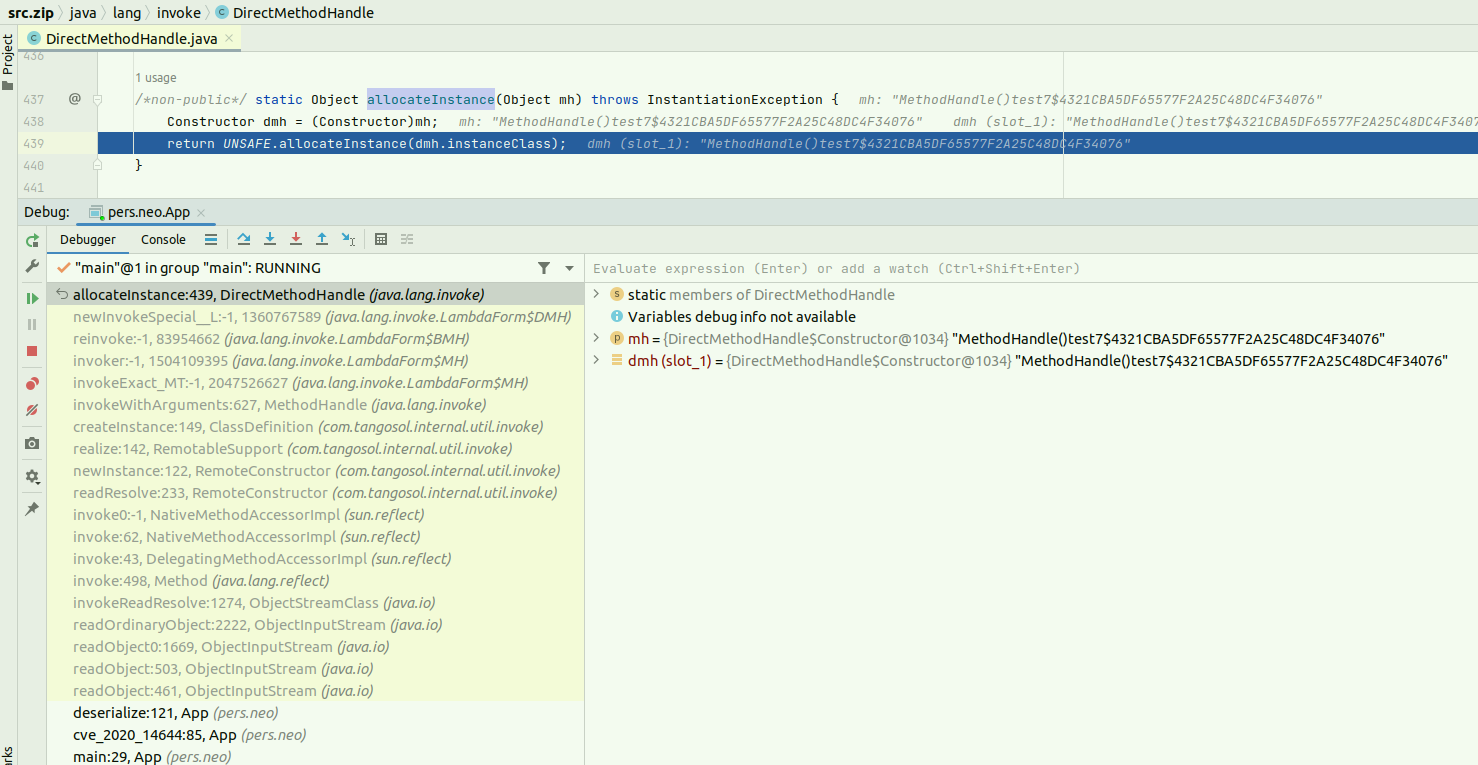1478x765 pixels.
Task: Click the Show Execution Point icon
Action: (210, 239)
